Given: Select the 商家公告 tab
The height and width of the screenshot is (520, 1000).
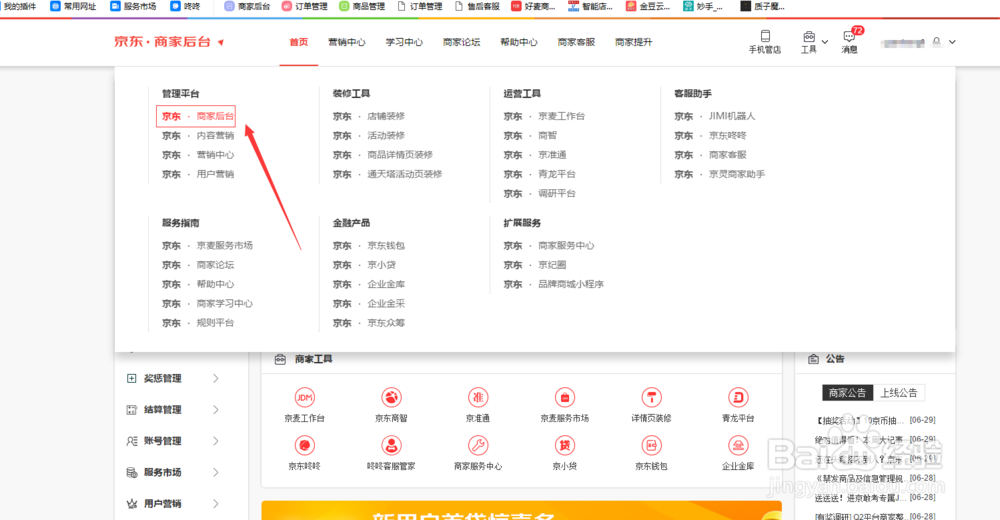Looking at the screenshot, I should pyautogui.click(x=848, y=393).
